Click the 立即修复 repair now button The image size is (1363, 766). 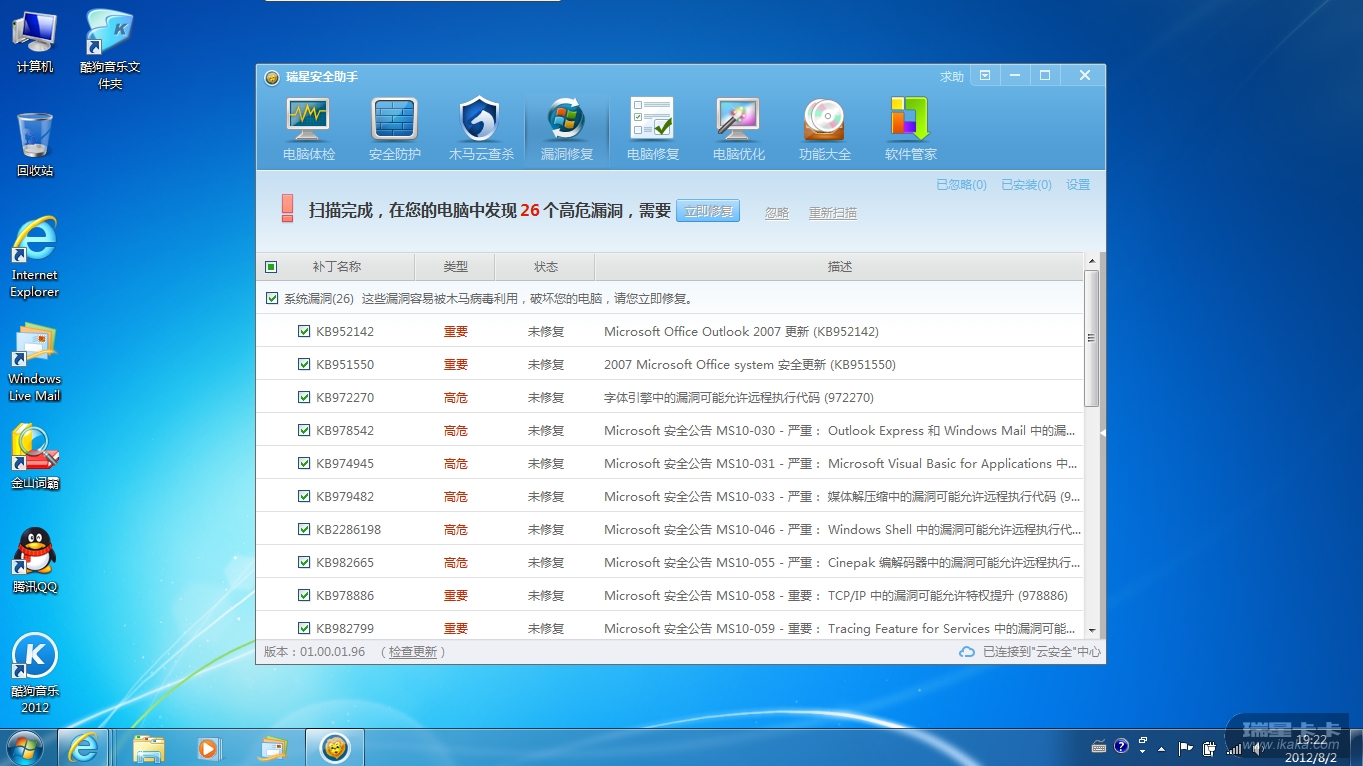coord(708,211)
